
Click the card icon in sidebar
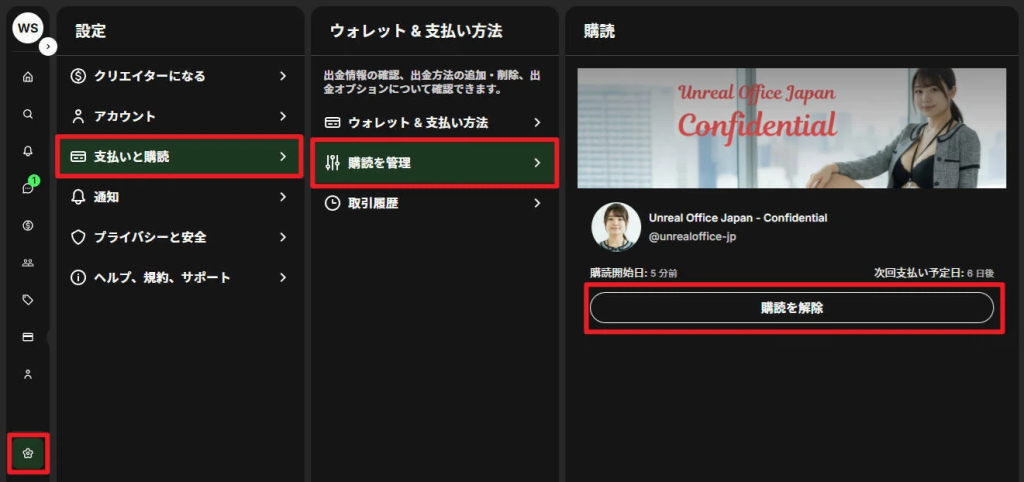(28, 337)
